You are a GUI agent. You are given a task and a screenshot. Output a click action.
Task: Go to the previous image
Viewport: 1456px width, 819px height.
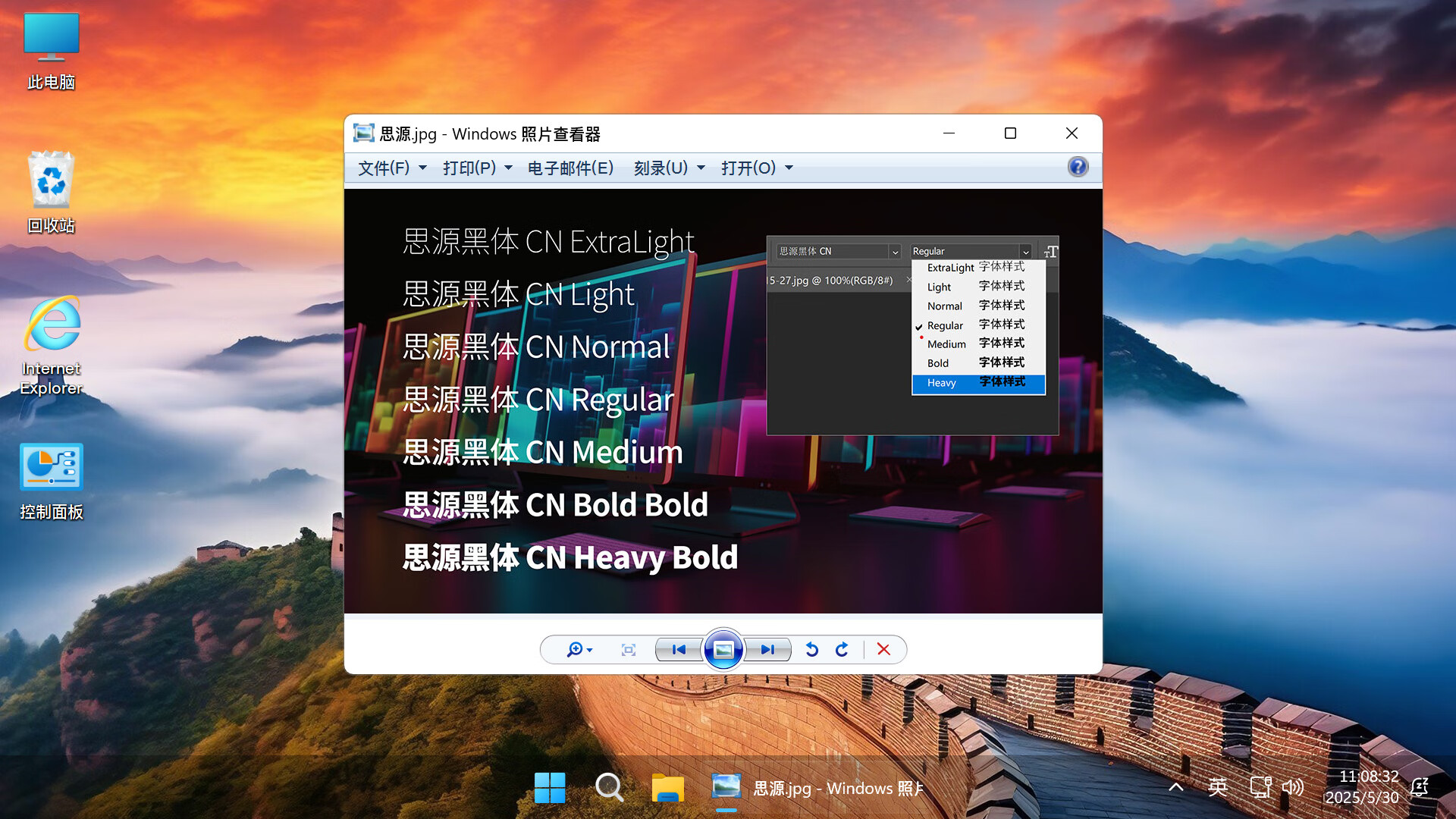[679, 650]
